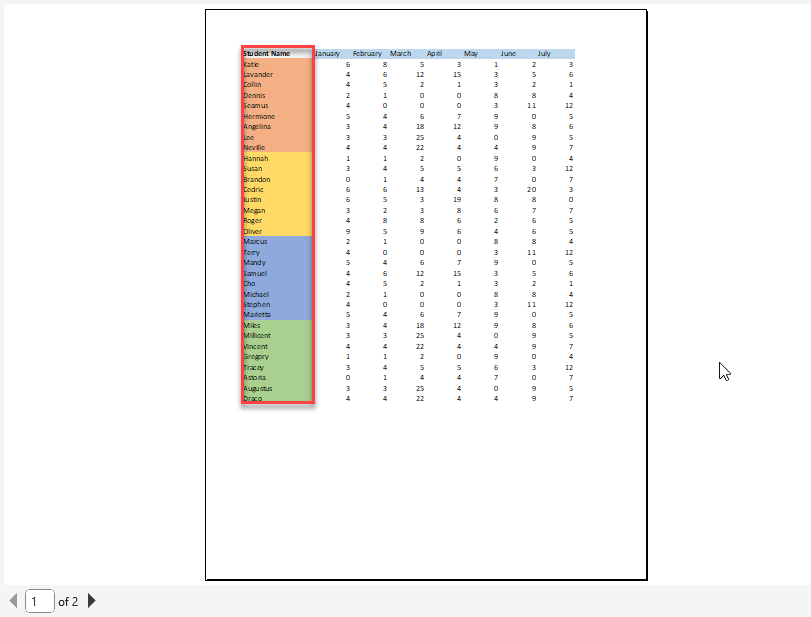
Task: Select the name Susan
Action: click(252, 169)
